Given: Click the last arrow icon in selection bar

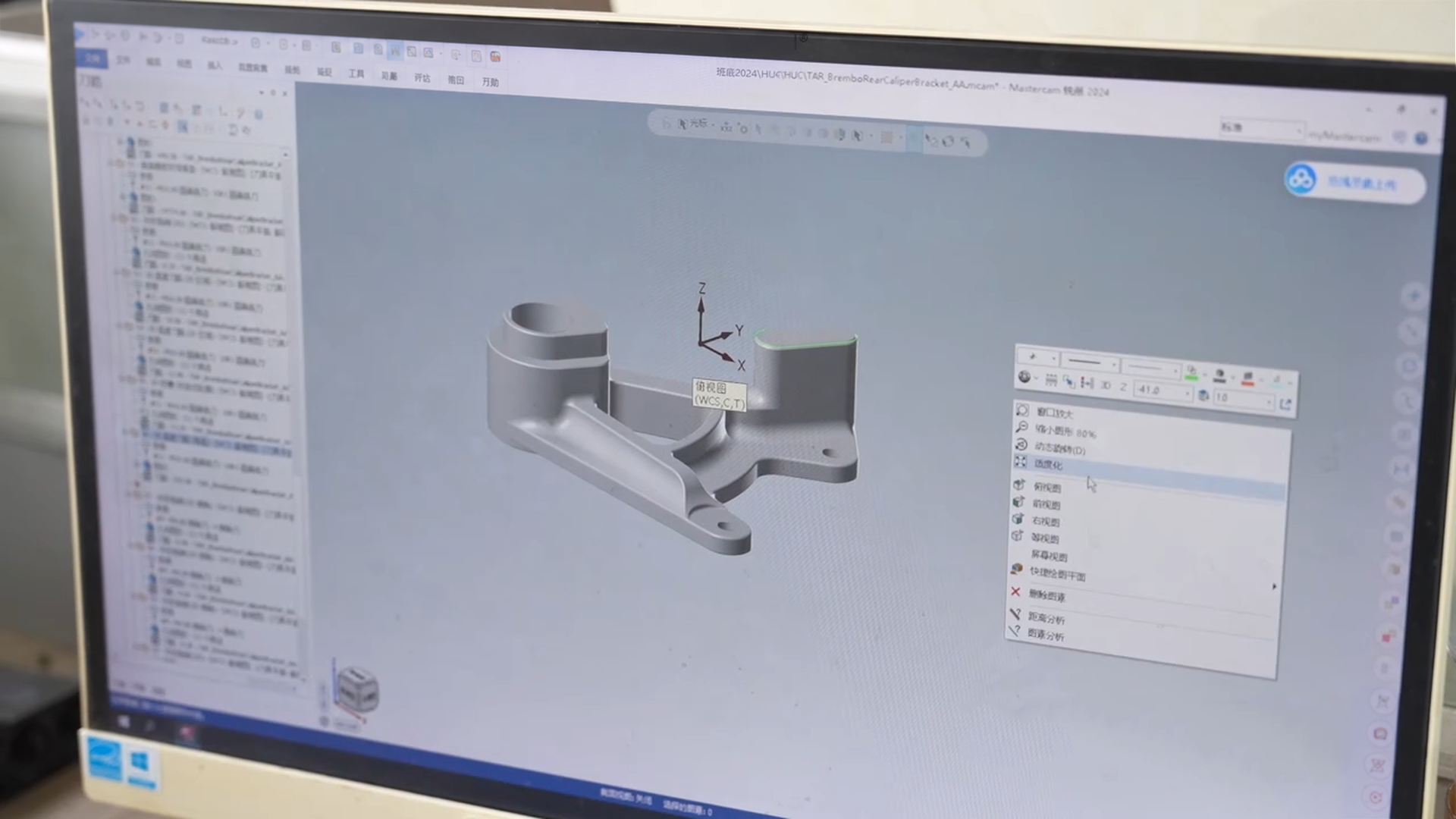Looking at the screenshot, I should (965, 142).
